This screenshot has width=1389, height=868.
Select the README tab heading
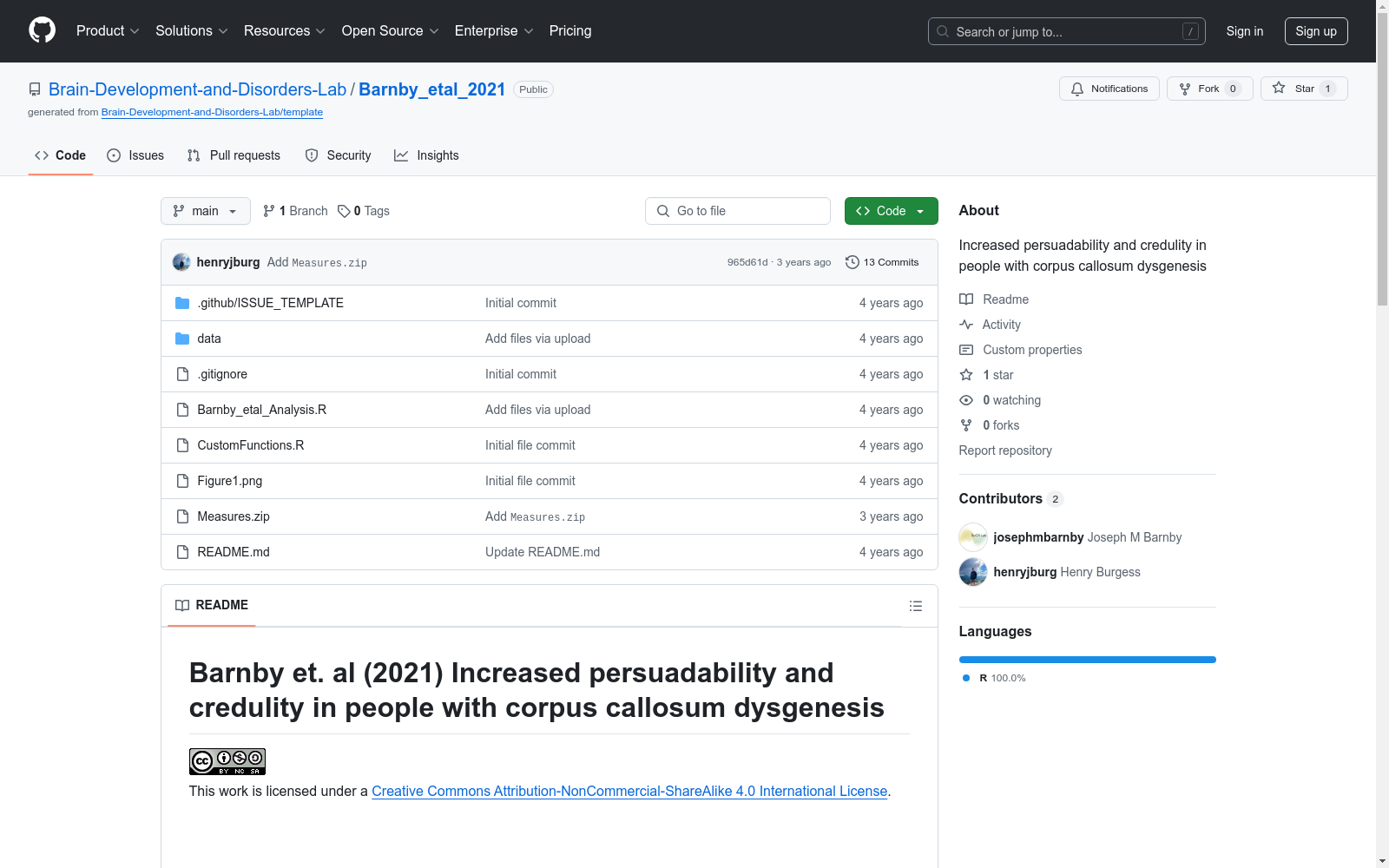(x=212, y=605)
